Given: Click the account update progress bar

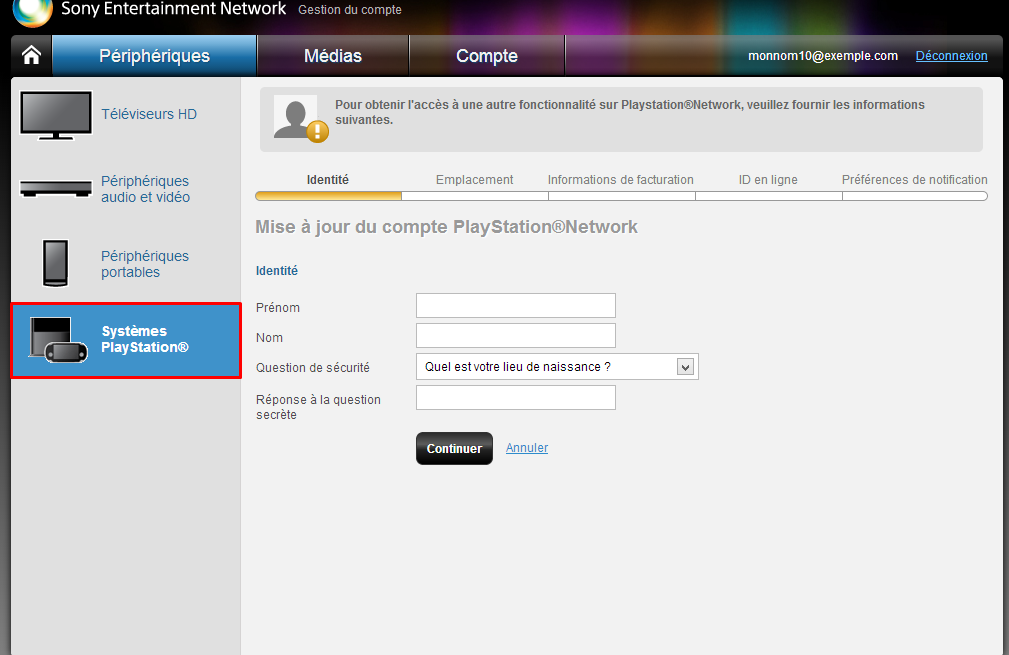Looking at the screenshot, I should (621, 196).
